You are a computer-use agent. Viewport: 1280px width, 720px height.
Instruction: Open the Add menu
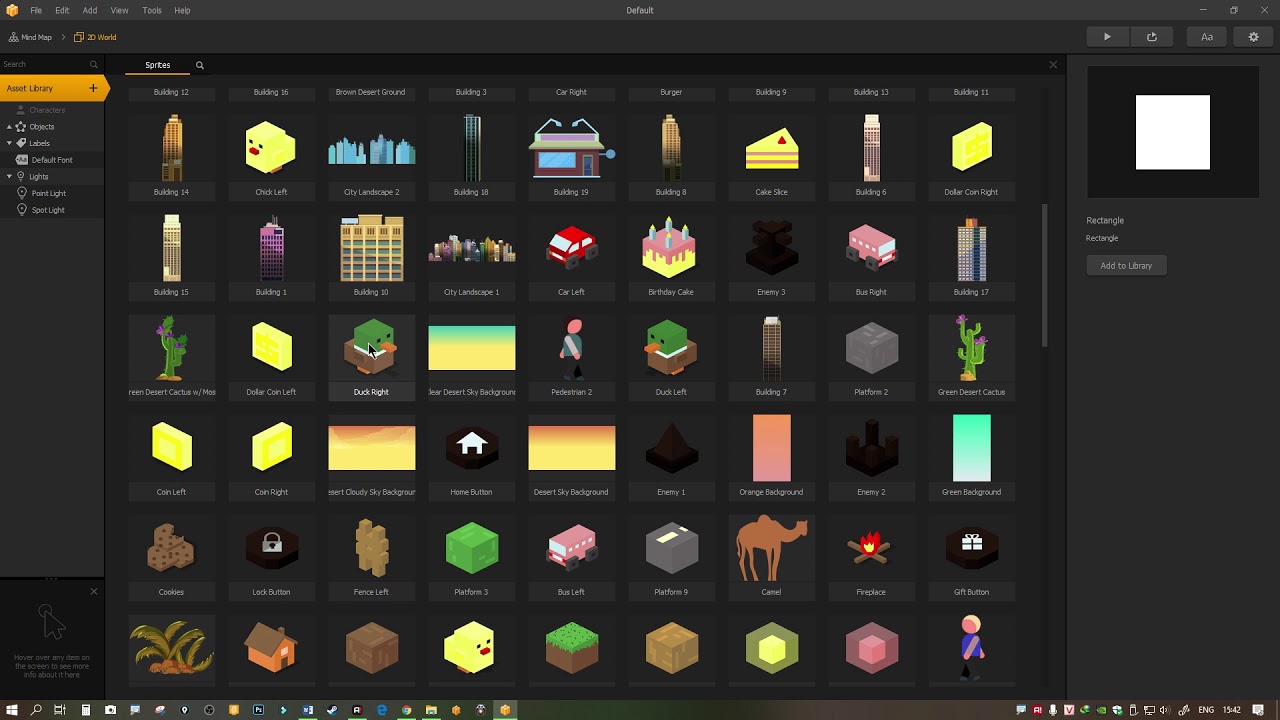90,10
